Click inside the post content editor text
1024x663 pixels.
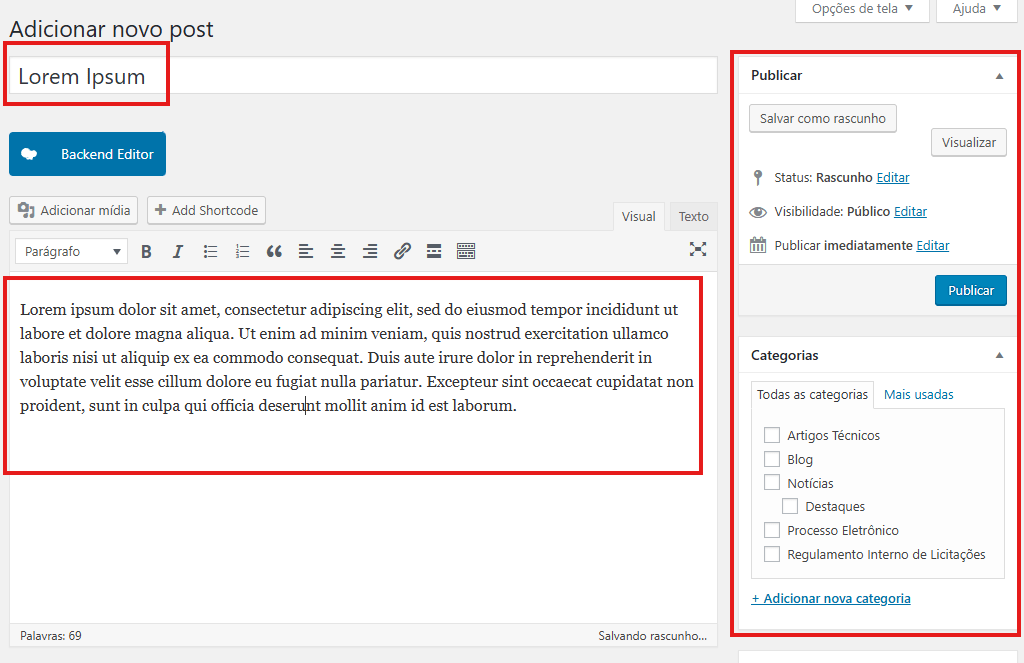click(x=357, y=357)
